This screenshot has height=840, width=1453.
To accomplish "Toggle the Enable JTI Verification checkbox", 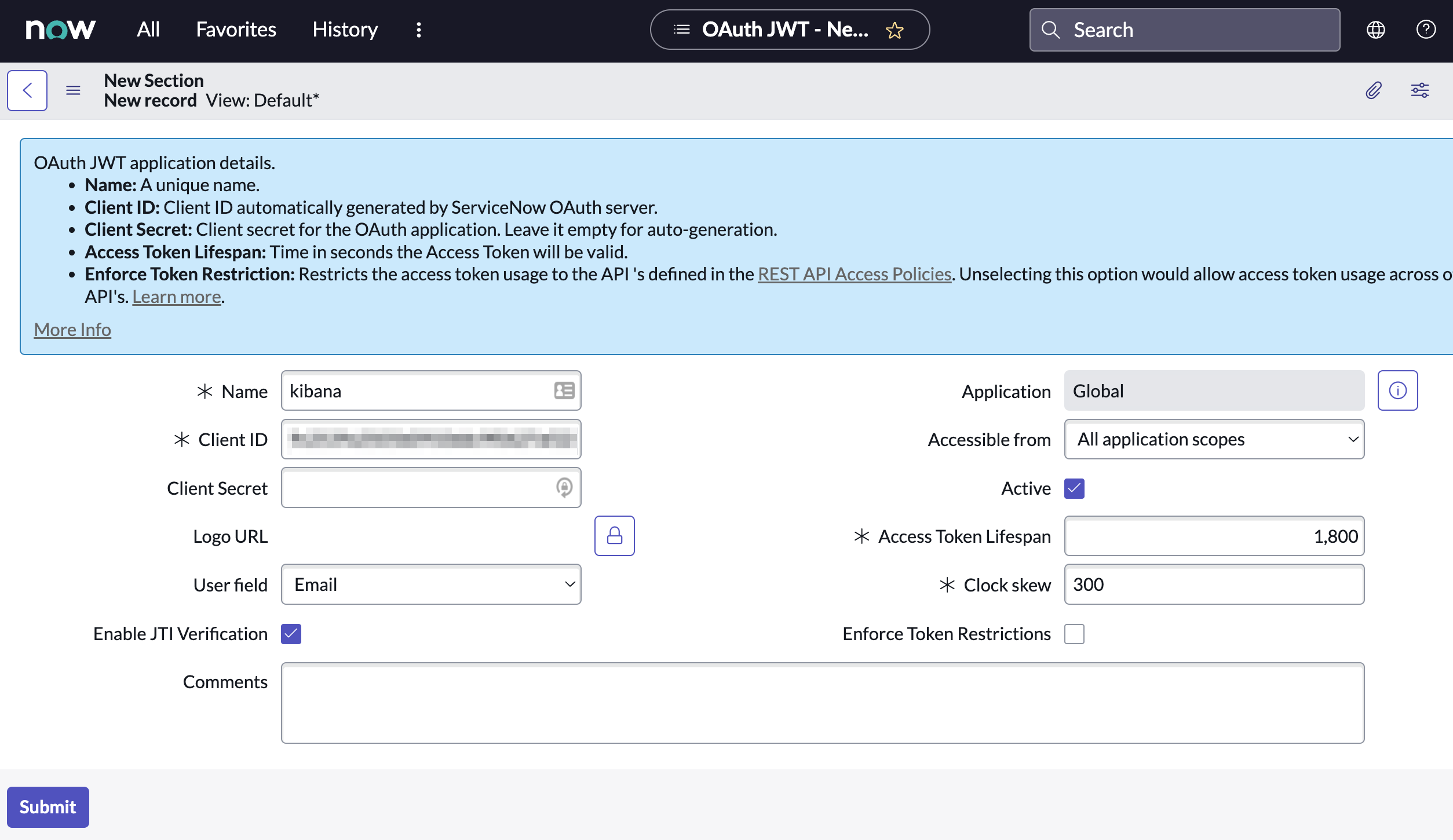I will pyautogui.click(x=290, y=633).
